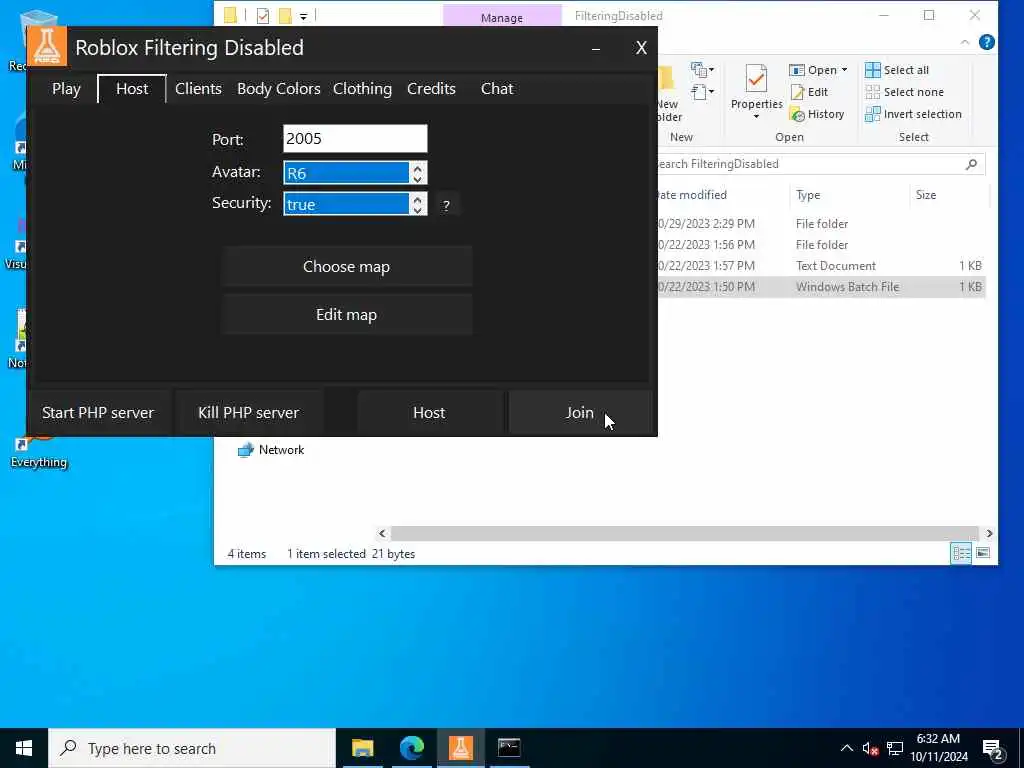Click Select none in Explorer ribbon

(904, 92)
